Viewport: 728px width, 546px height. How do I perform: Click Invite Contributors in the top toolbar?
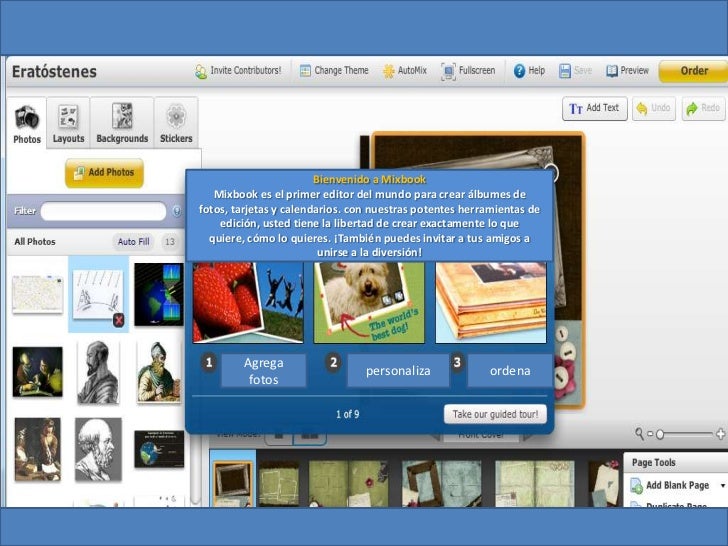[238, 71]
